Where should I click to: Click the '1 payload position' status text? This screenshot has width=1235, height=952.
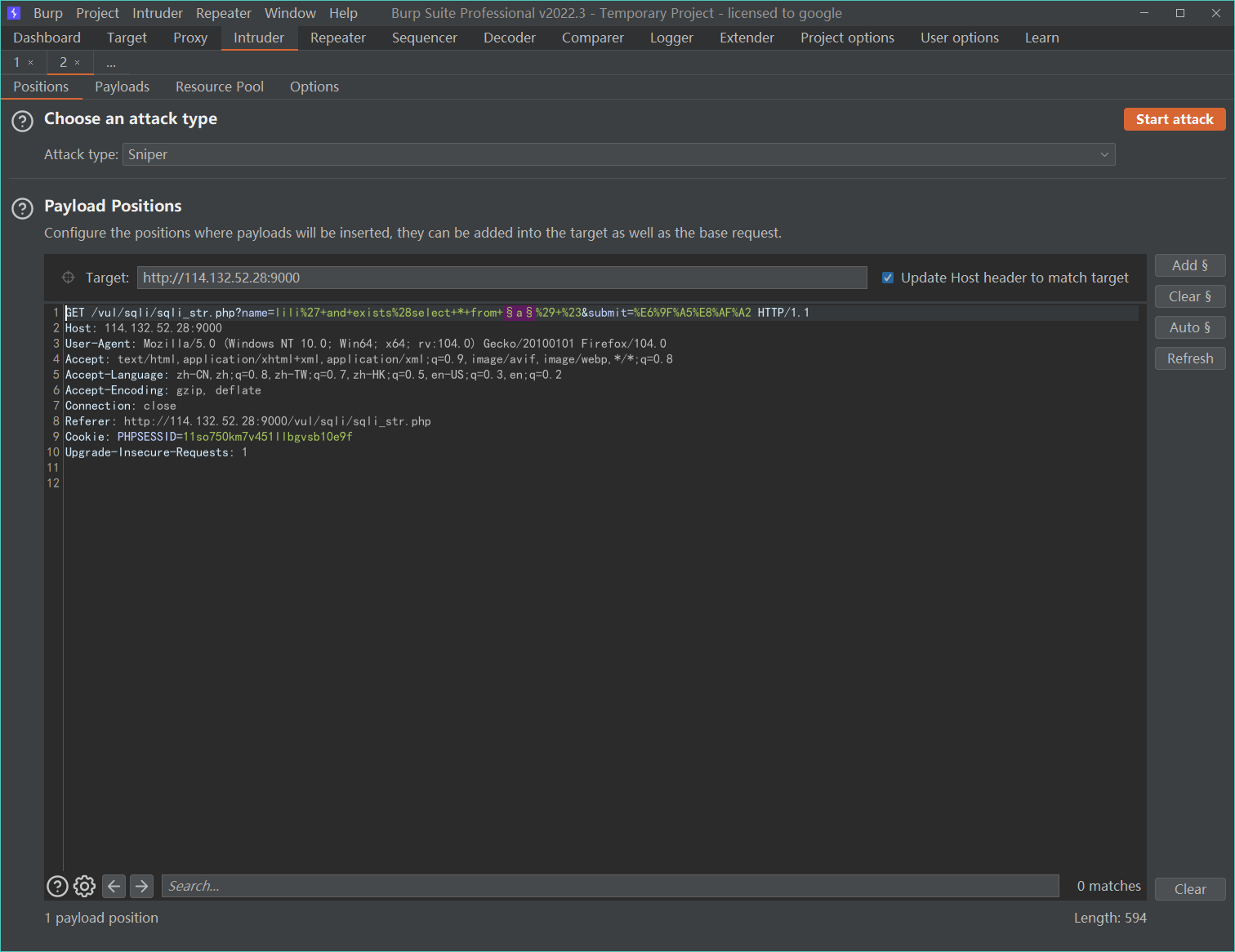[102, 918]
